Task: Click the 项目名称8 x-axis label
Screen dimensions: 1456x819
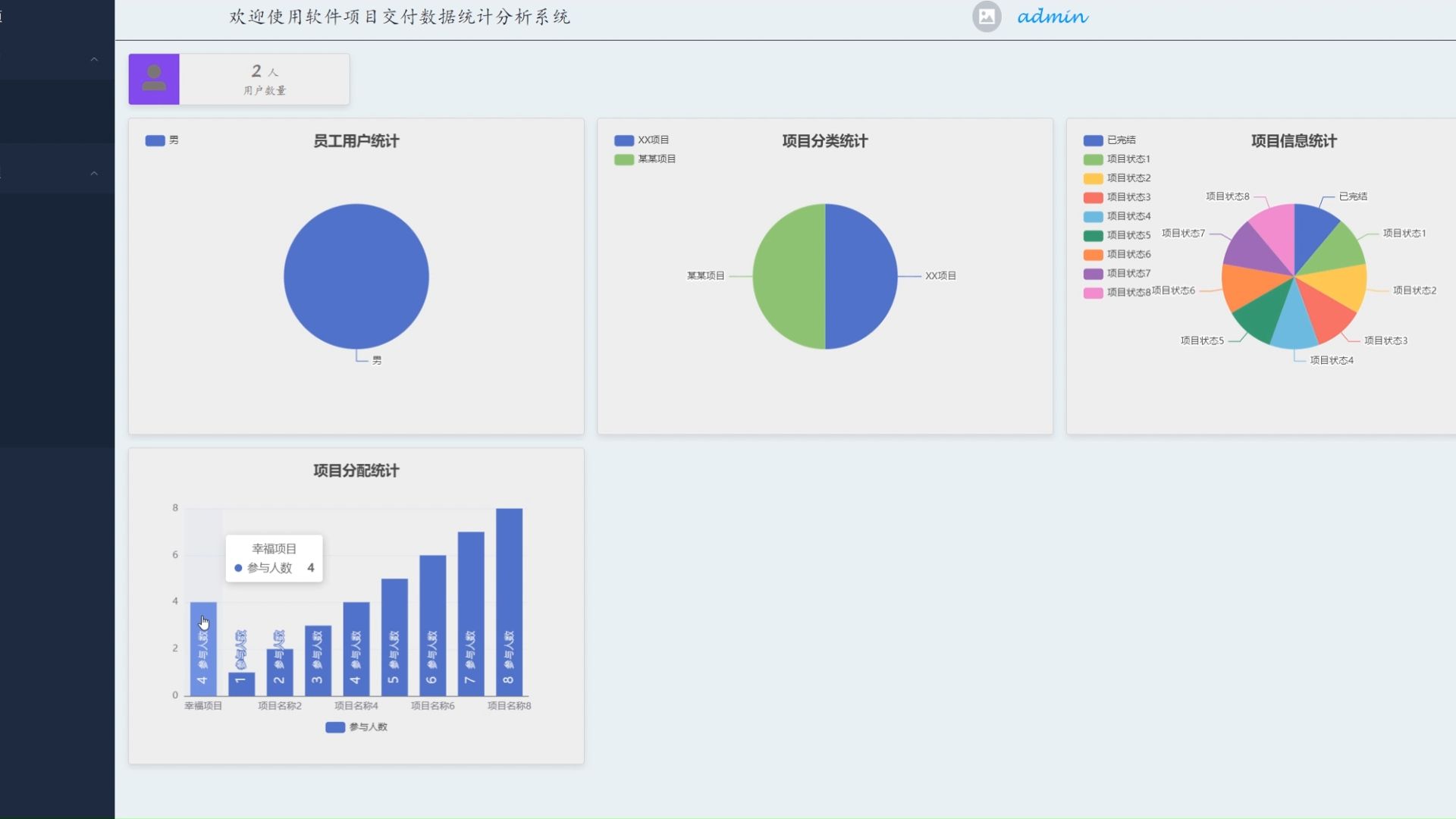Action: [x=509, y=706]
